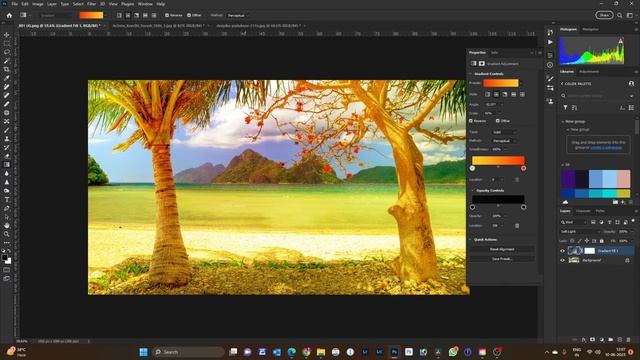Click the Save Preset button
The image size is (640, 360).
click(502, 259)
